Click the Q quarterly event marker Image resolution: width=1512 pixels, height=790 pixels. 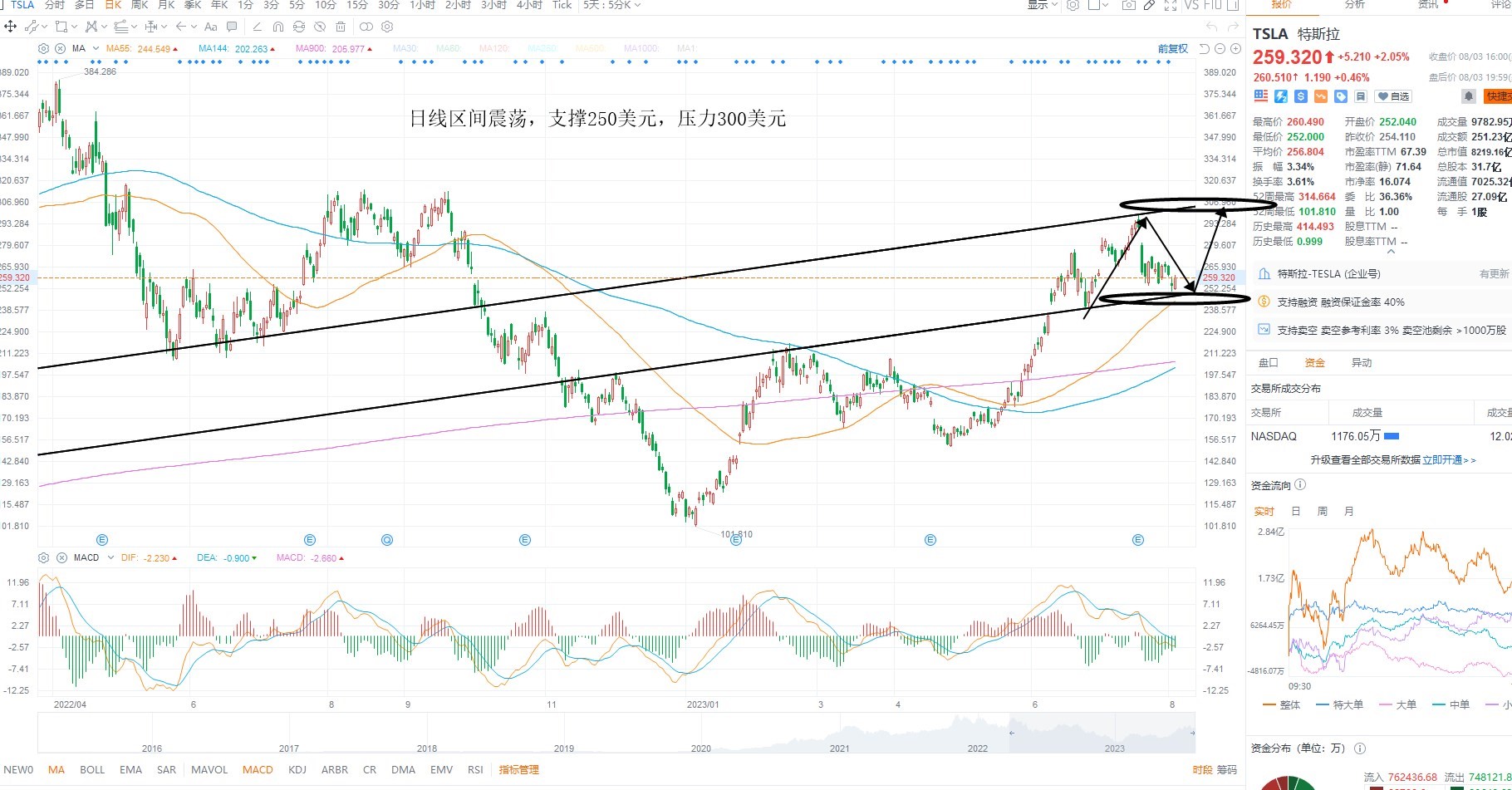coord(387,540)
